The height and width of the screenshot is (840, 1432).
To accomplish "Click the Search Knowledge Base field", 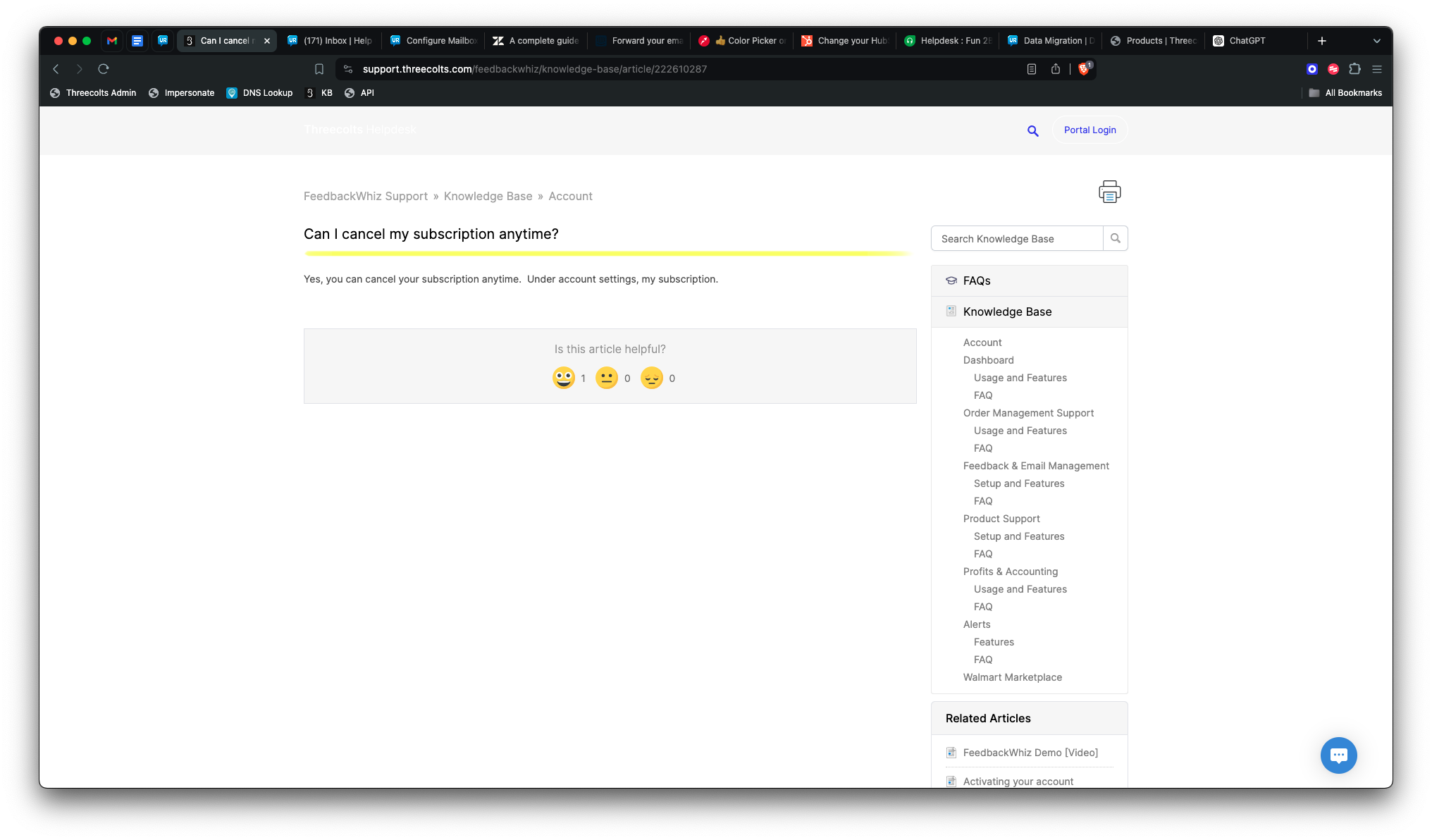I will coord(1017,238).
